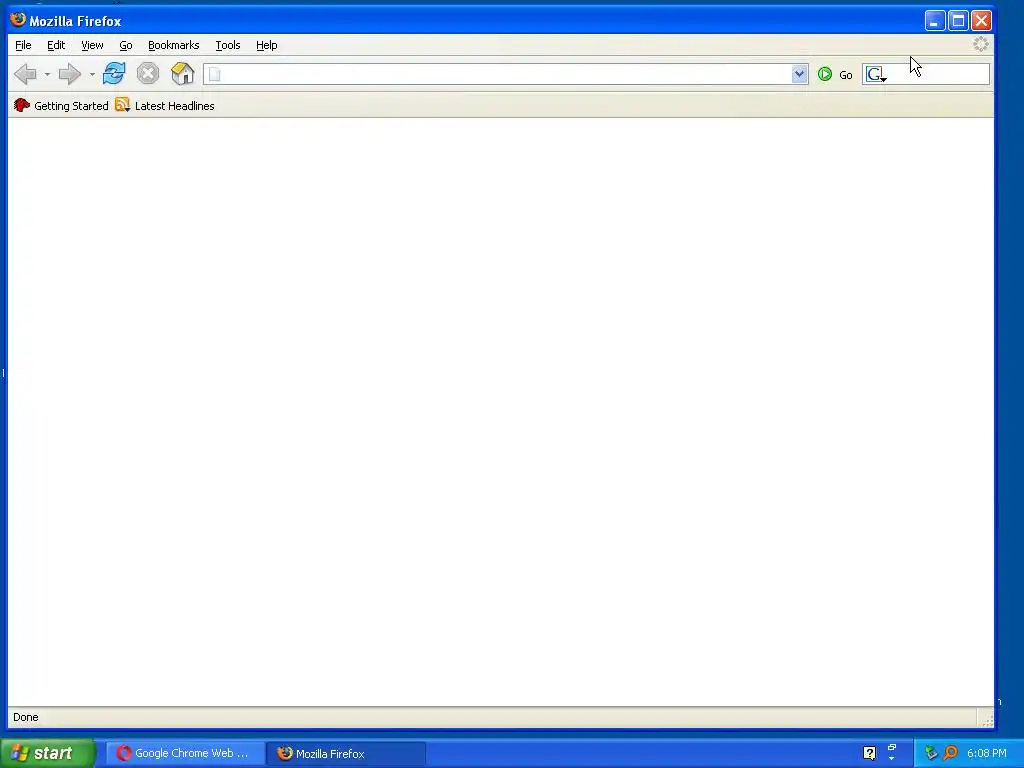Open the Latest Headlines live bookmark
The height and width of the screenshot is (768, 1024).
165,105
